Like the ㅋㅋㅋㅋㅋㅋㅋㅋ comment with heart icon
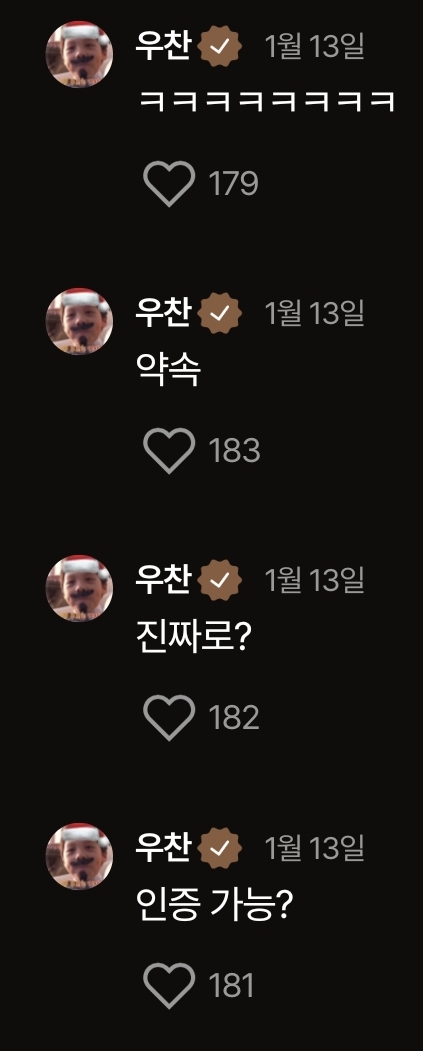This screenshot has width=423, height=1051. click(x=169, y=183)
